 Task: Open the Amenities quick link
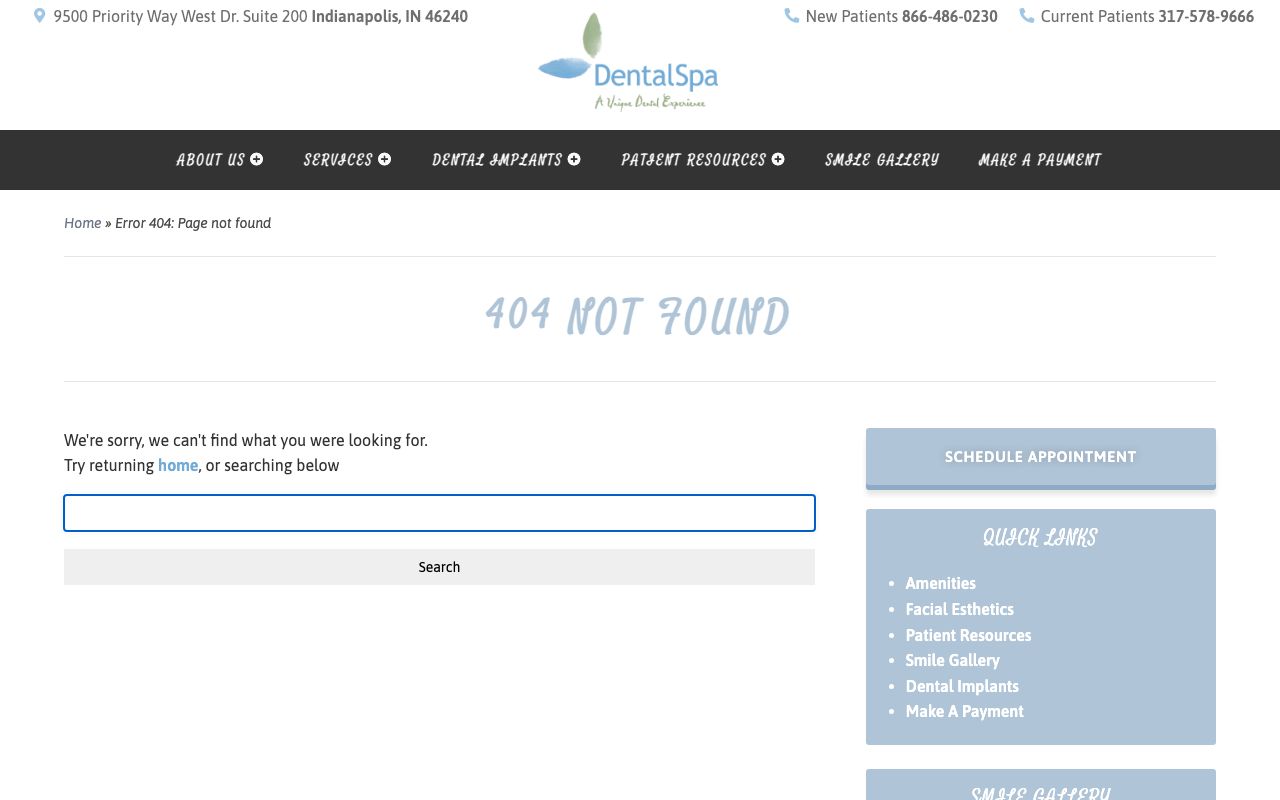pyautogui.click(x=940, y=583)
